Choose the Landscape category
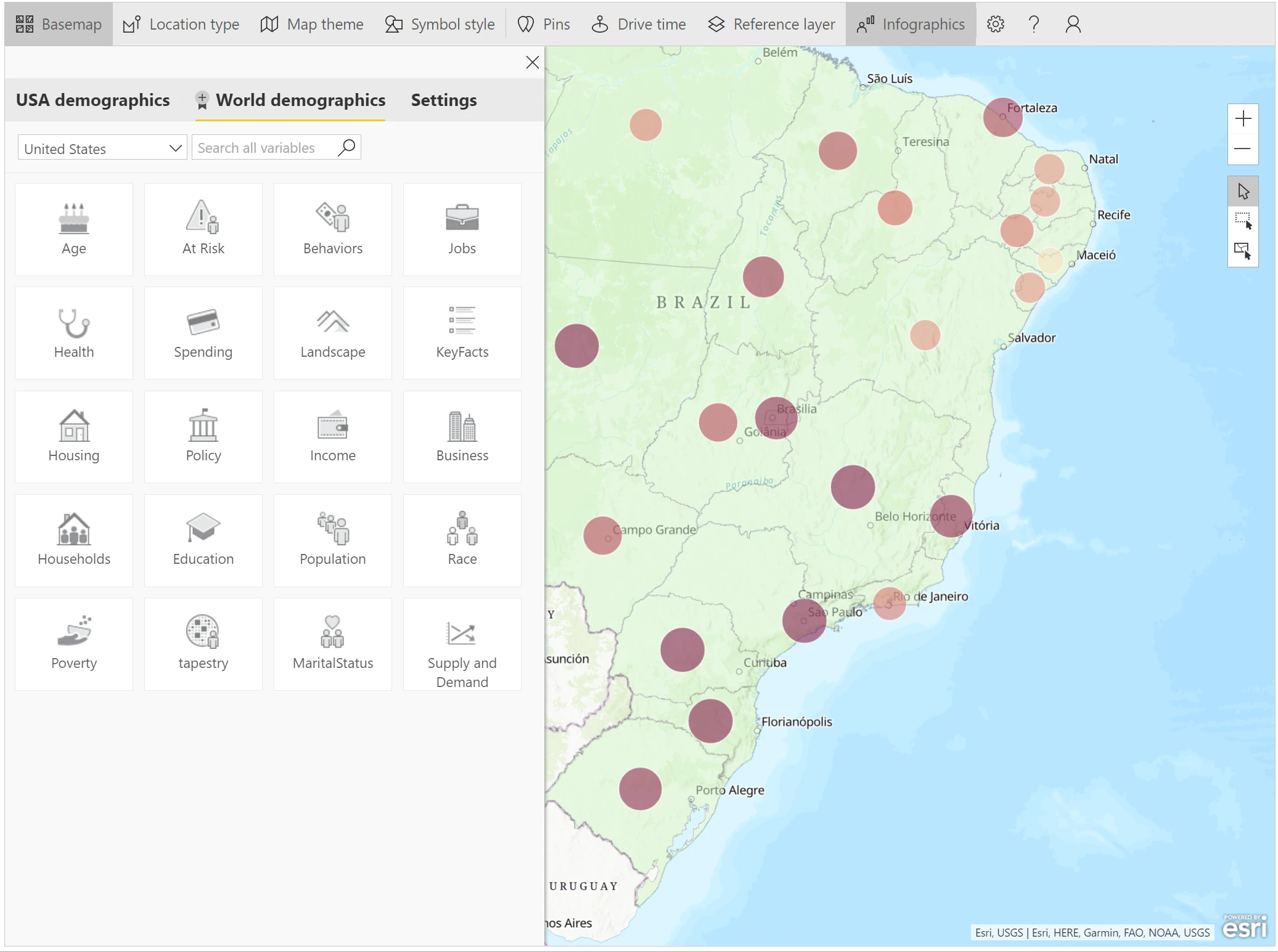Screen dimensions: 1278x952 click(333, 333)
